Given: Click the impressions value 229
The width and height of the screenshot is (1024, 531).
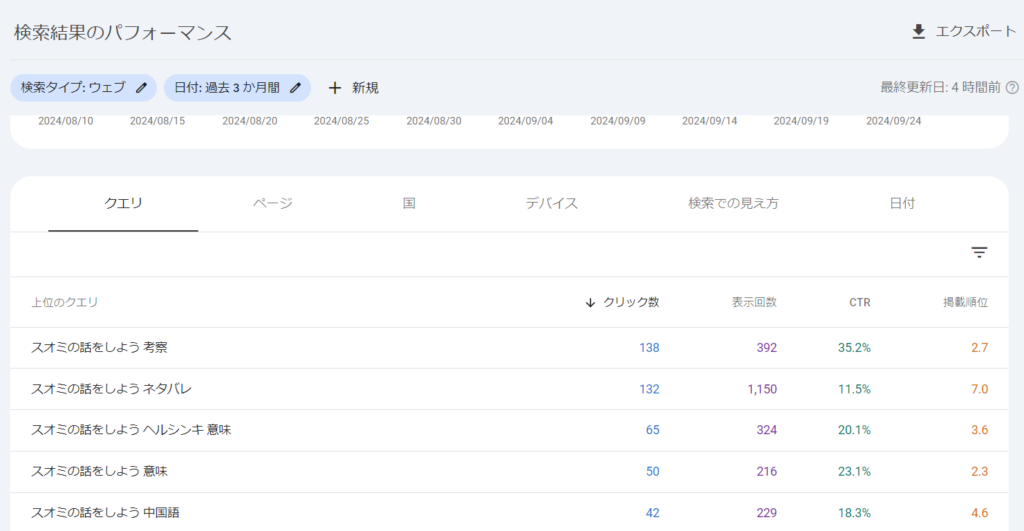Looking at the screenshot, I should [767, 513].
